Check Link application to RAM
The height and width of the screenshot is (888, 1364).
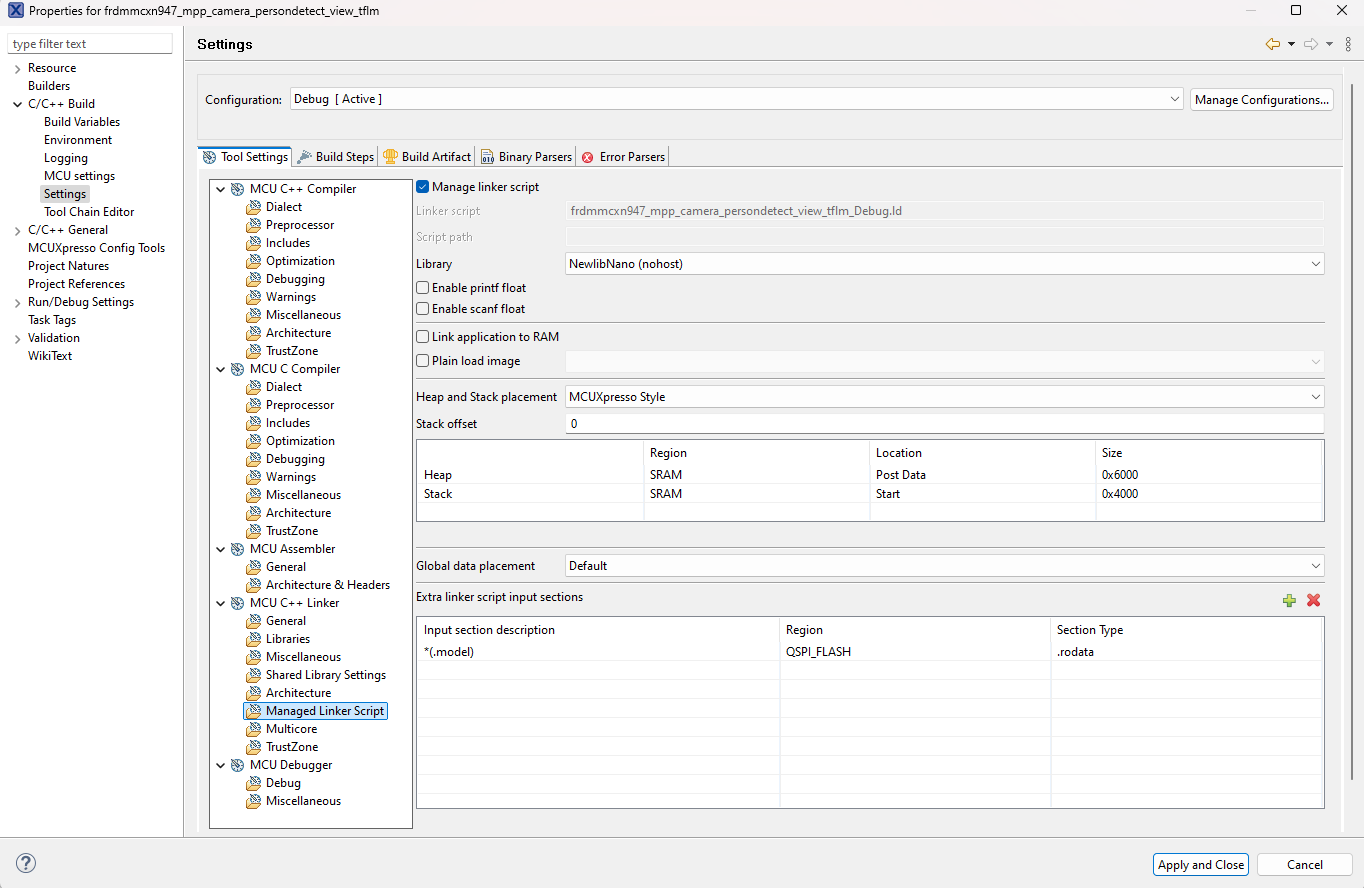(x=422, y=336)
